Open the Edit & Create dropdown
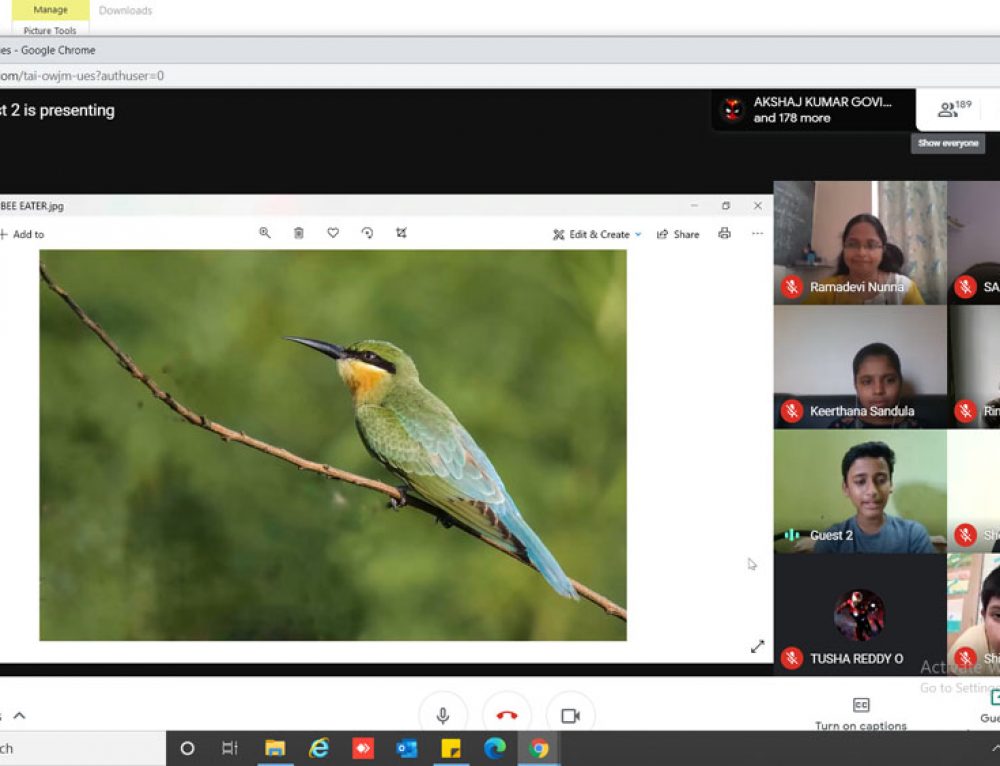The height and width of the screenshot is (766, 1000). [x=598, y=234]
